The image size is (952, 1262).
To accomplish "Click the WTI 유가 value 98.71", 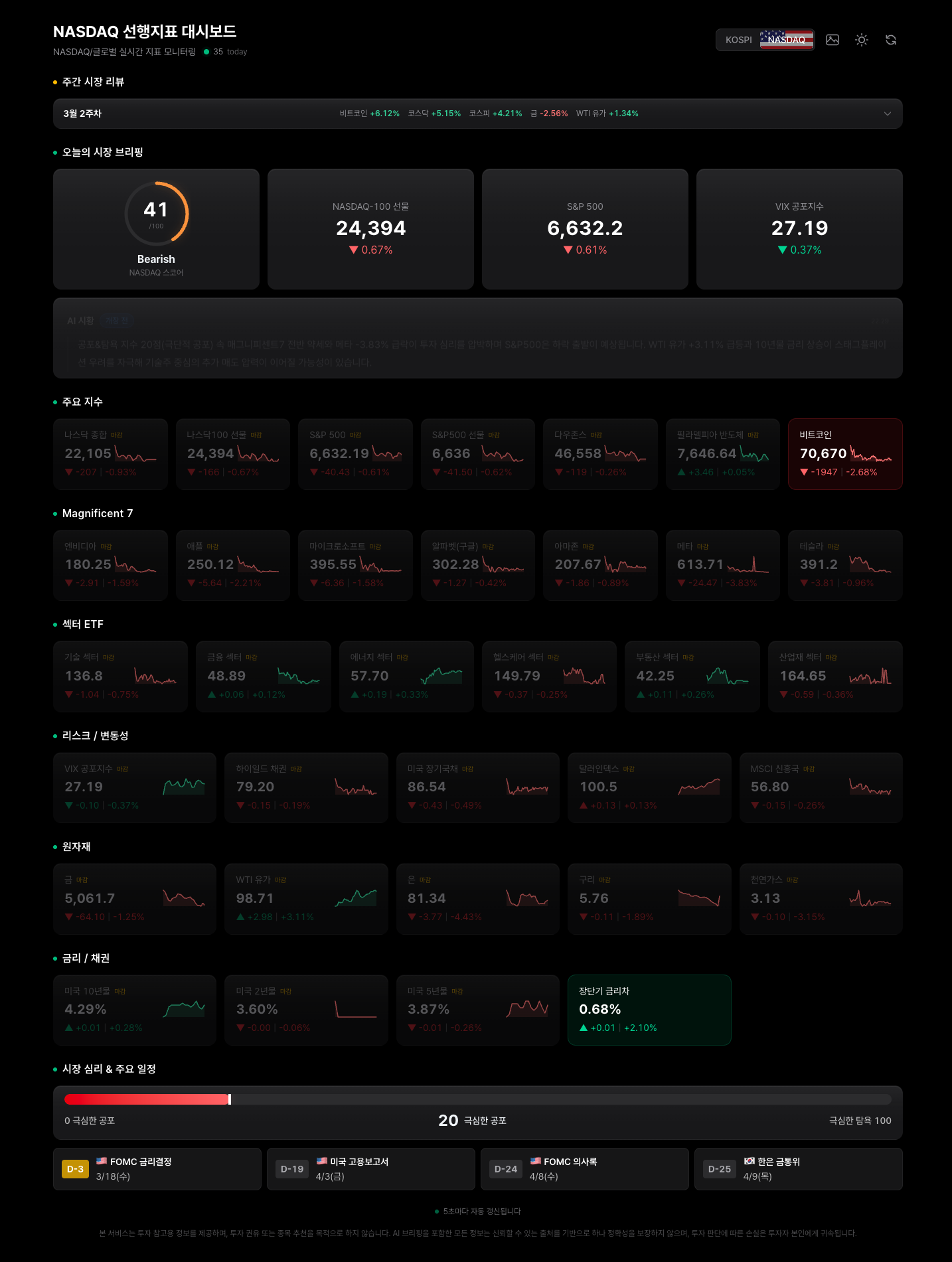I will (x=255, y=898).
